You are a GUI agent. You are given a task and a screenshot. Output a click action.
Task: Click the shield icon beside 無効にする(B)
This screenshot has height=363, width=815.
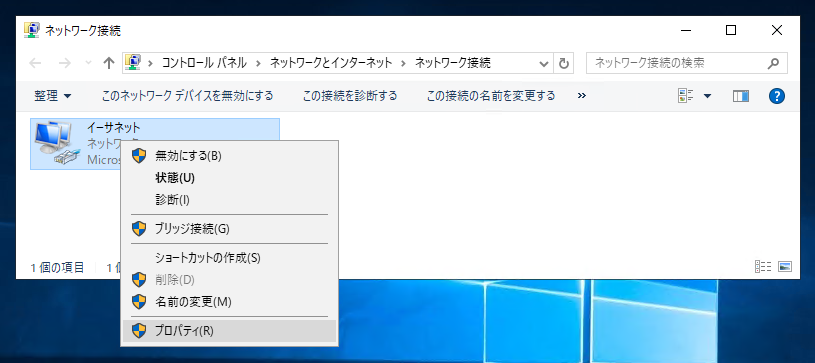(x=139, y=155)
